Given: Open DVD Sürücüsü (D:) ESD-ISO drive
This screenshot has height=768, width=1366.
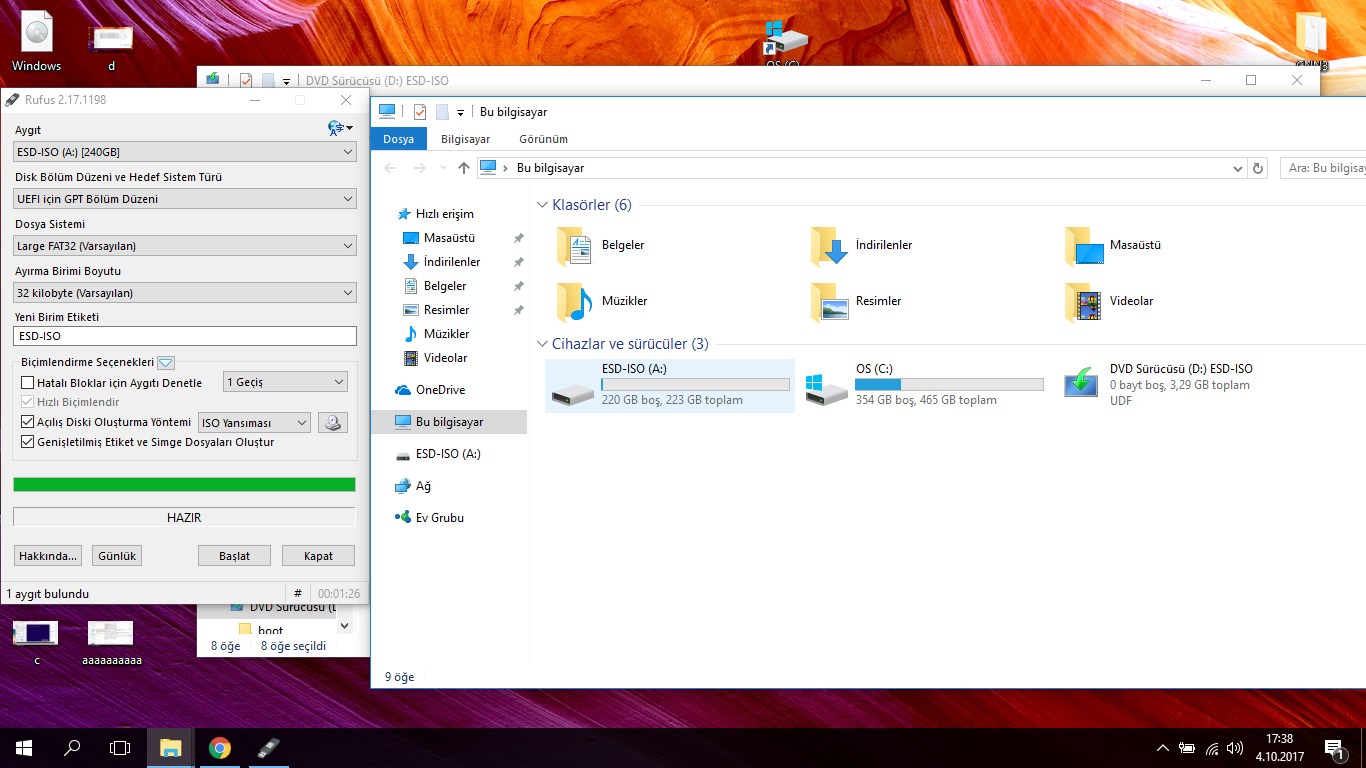Looking at the screenshot, I should [1081, 384].
